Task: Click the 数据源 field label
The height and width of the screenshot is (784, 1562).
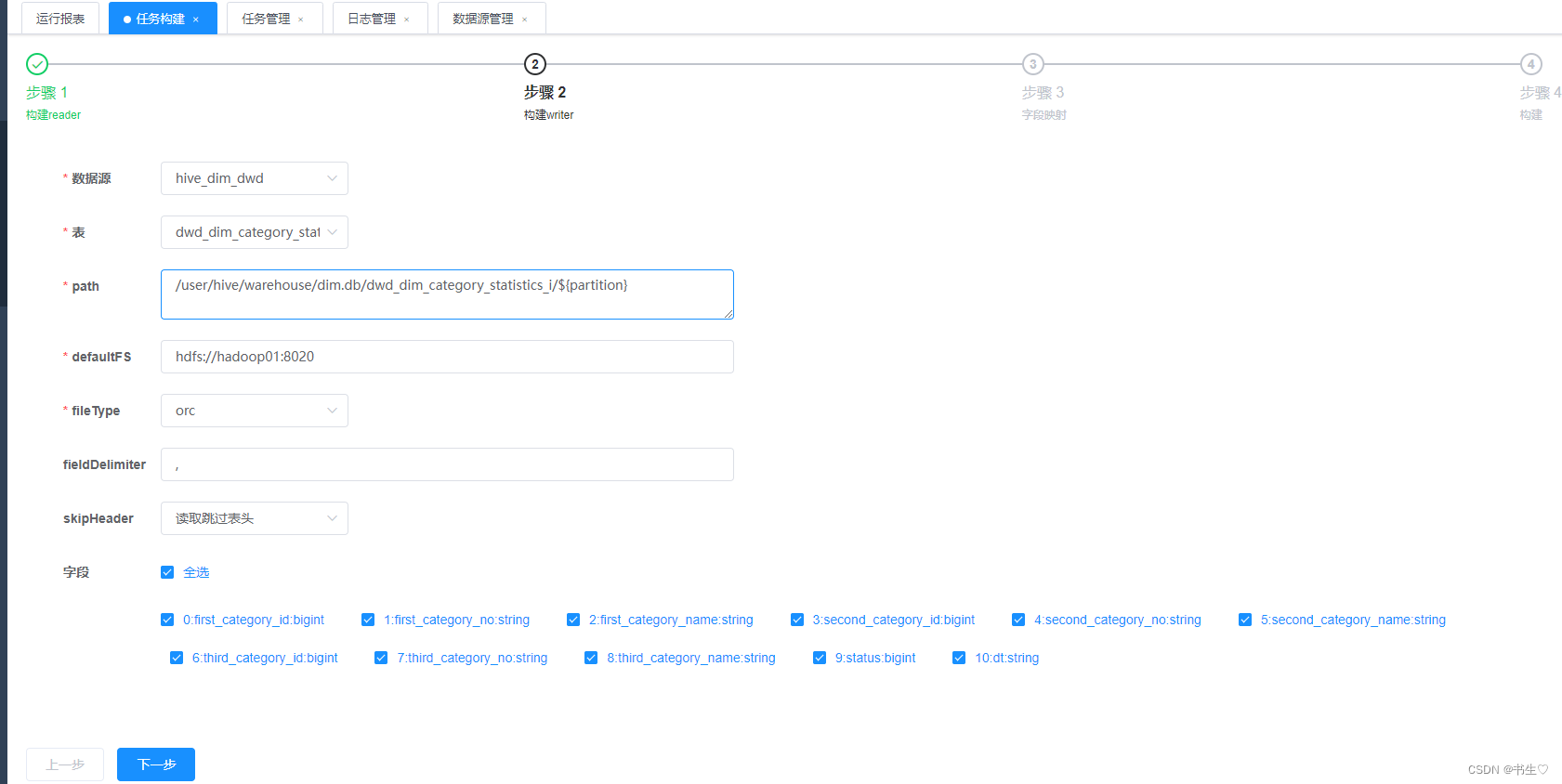Action: [x=91, y=178]
